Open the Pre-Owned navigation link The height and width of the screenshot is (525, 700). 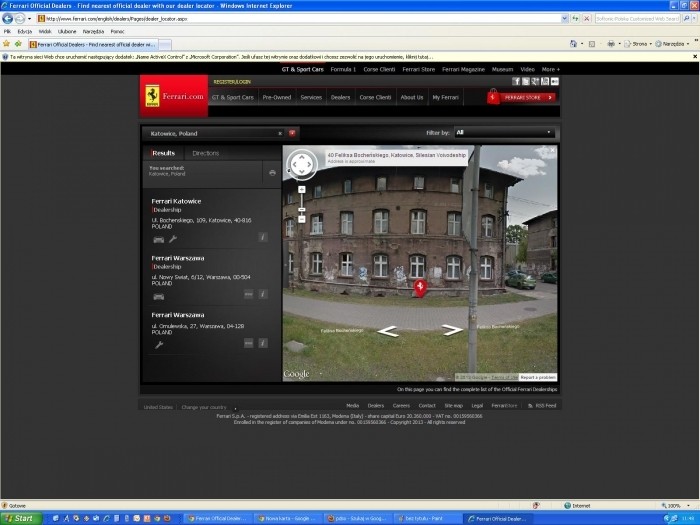pos(276,97)
